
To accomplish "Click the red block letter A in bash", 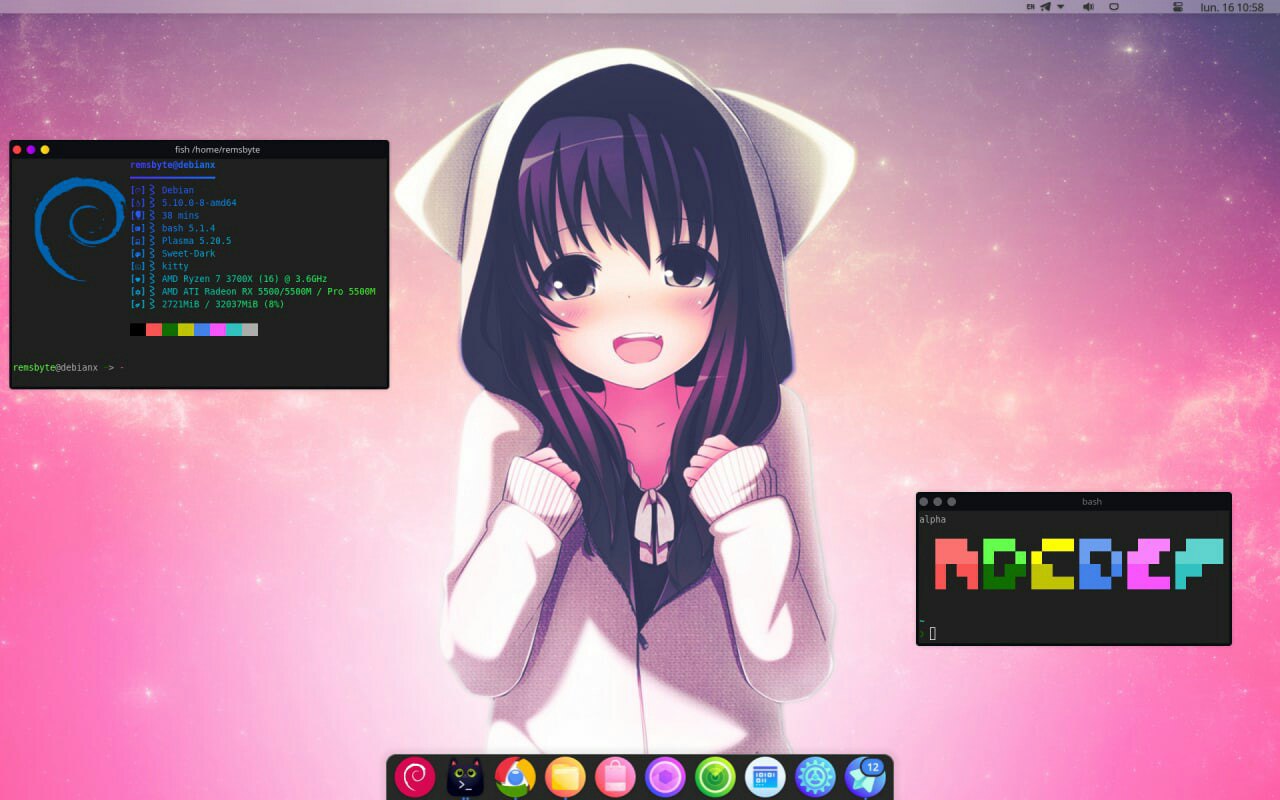I will [x=956, y=564].
